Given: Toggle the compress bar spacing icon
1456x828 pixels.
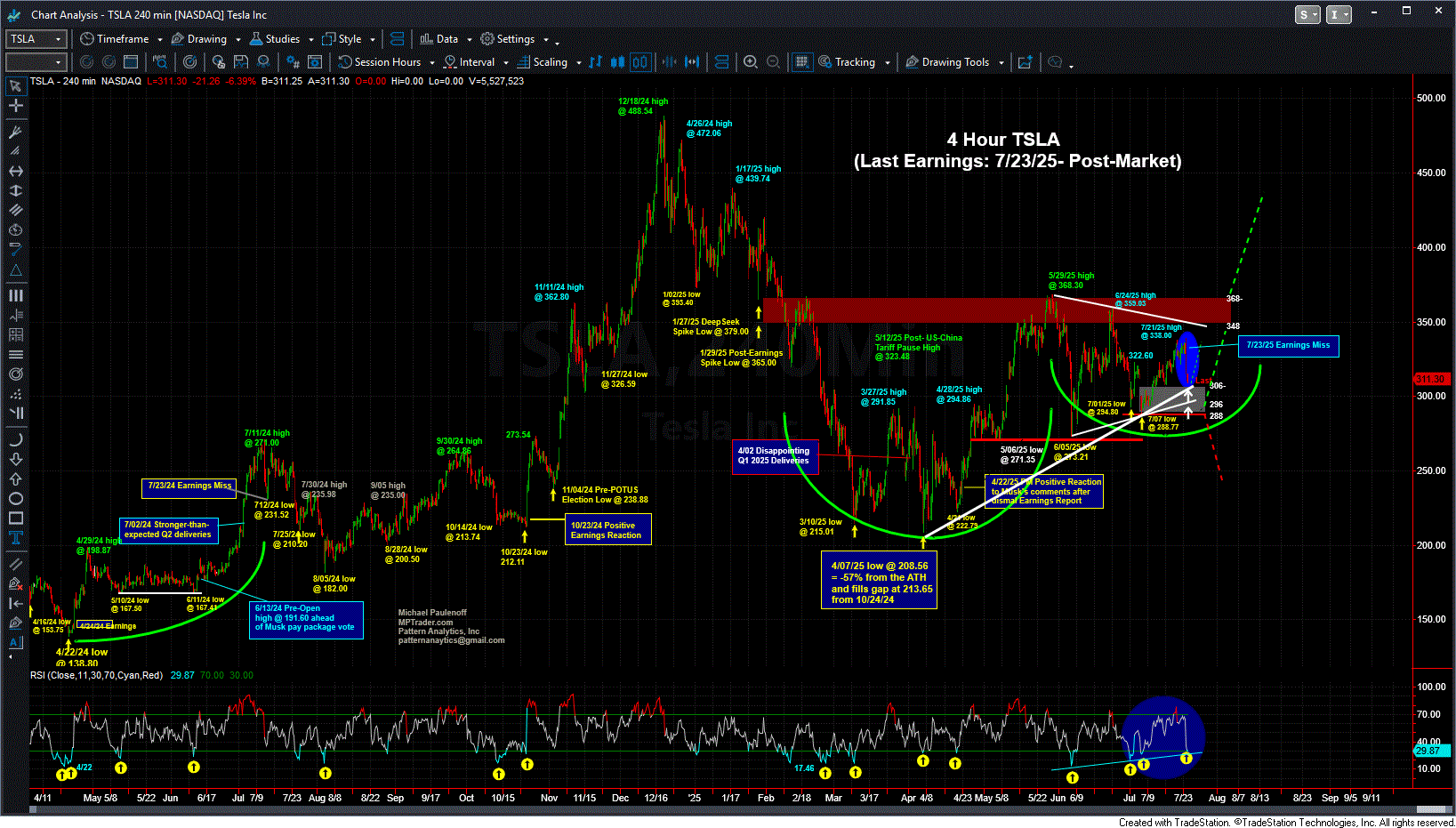Looking at the screenshot, I should (669, 62).
